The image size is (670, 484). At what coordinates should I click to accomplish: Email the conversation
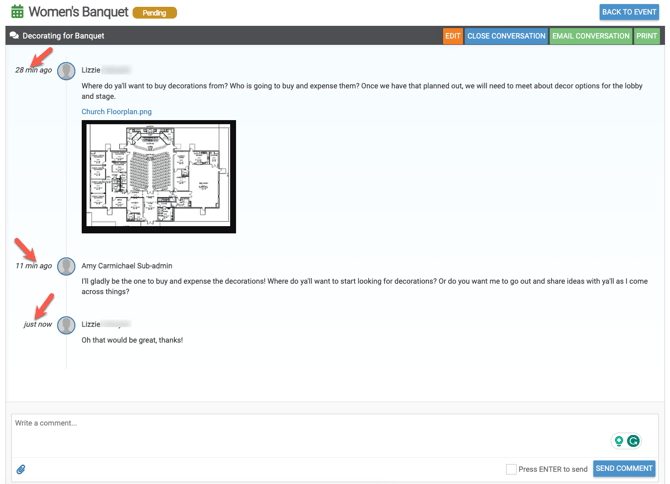[590, 36]
